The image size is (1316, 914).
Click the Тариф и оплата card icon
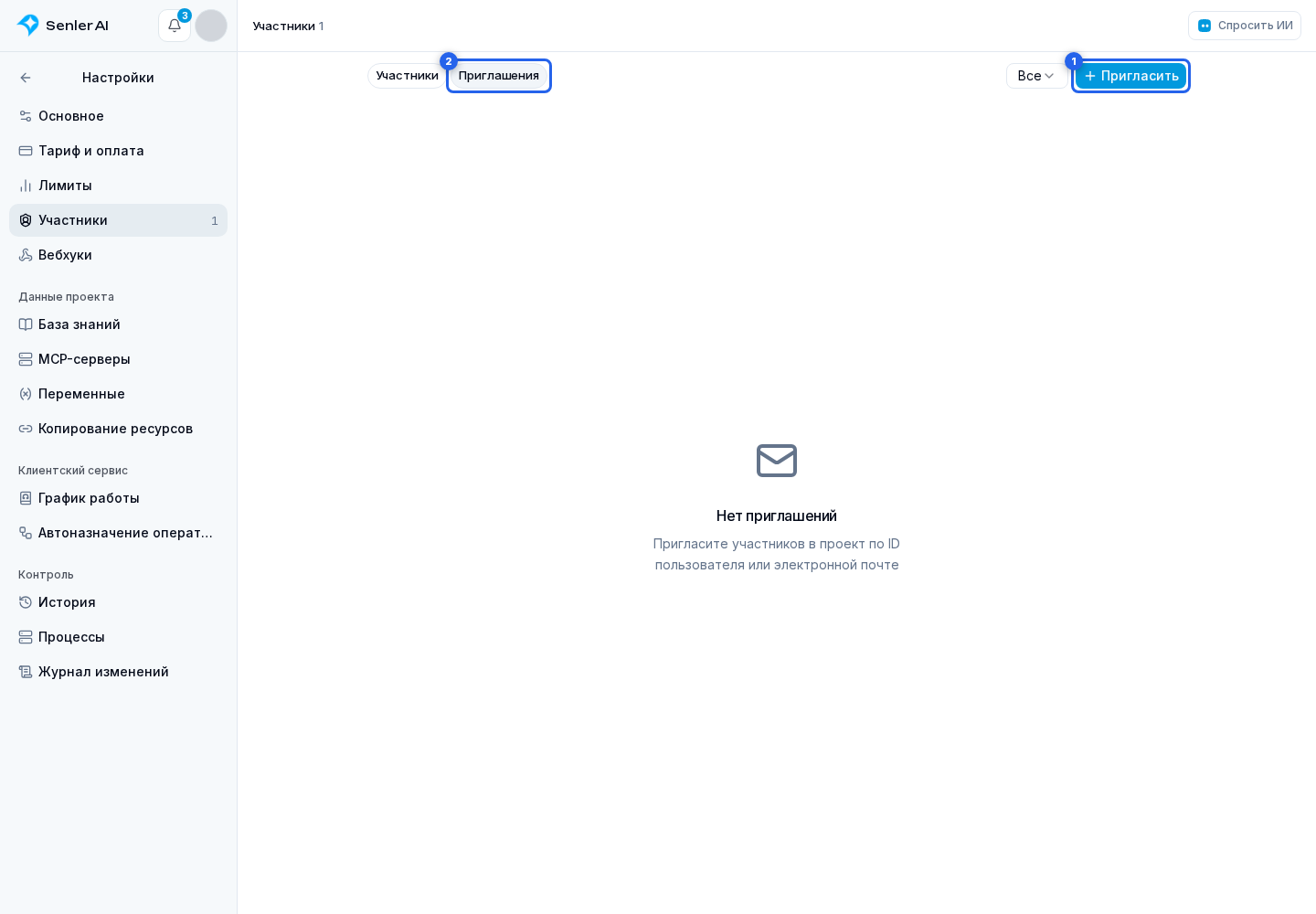26,151
